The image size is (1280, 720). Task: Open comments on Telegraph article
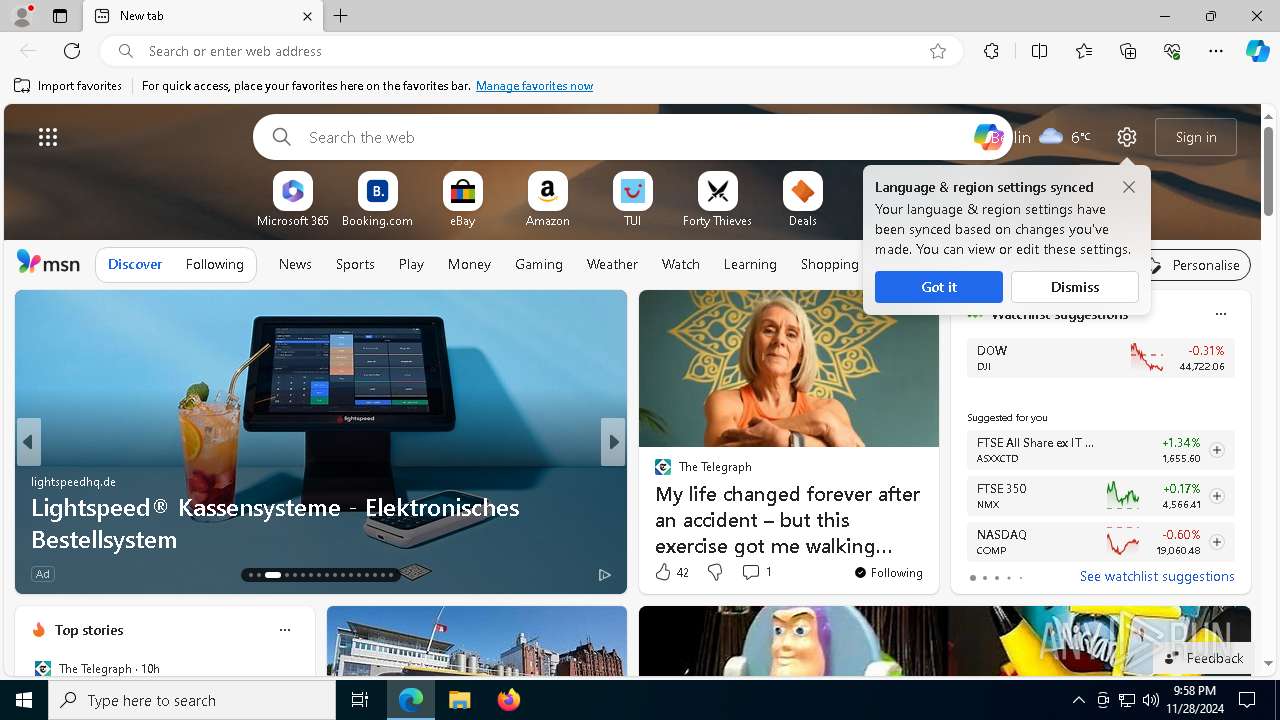pos(756,572)
